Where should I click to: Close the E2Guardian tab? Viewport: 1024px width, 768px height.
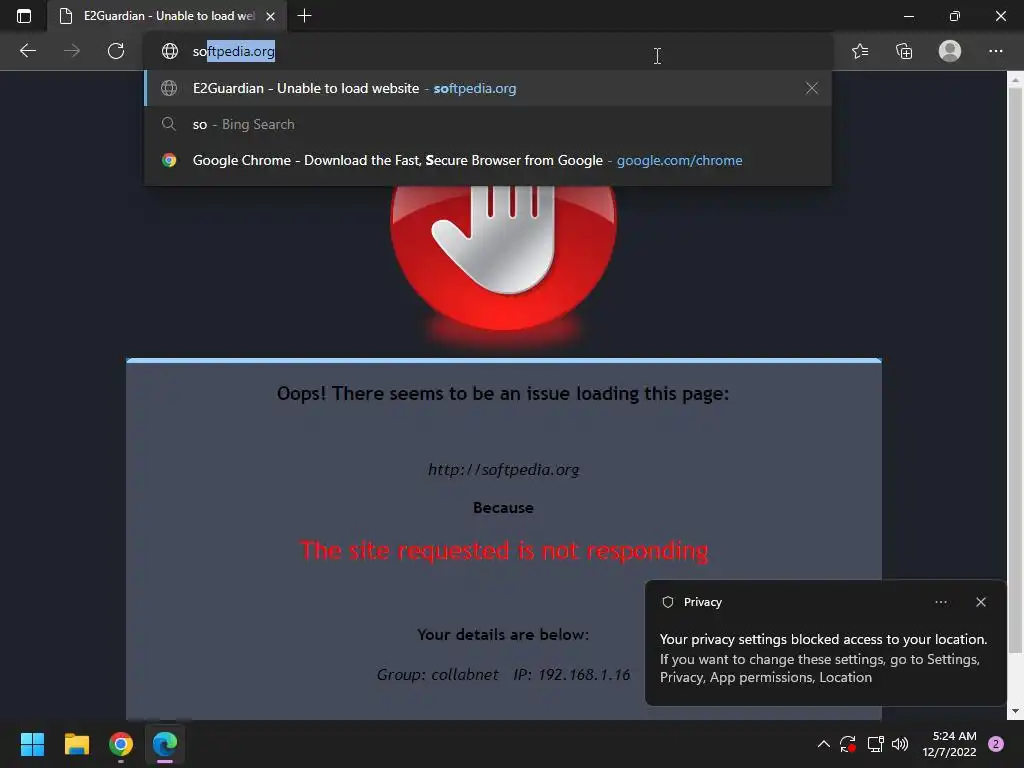click(270, 16)
